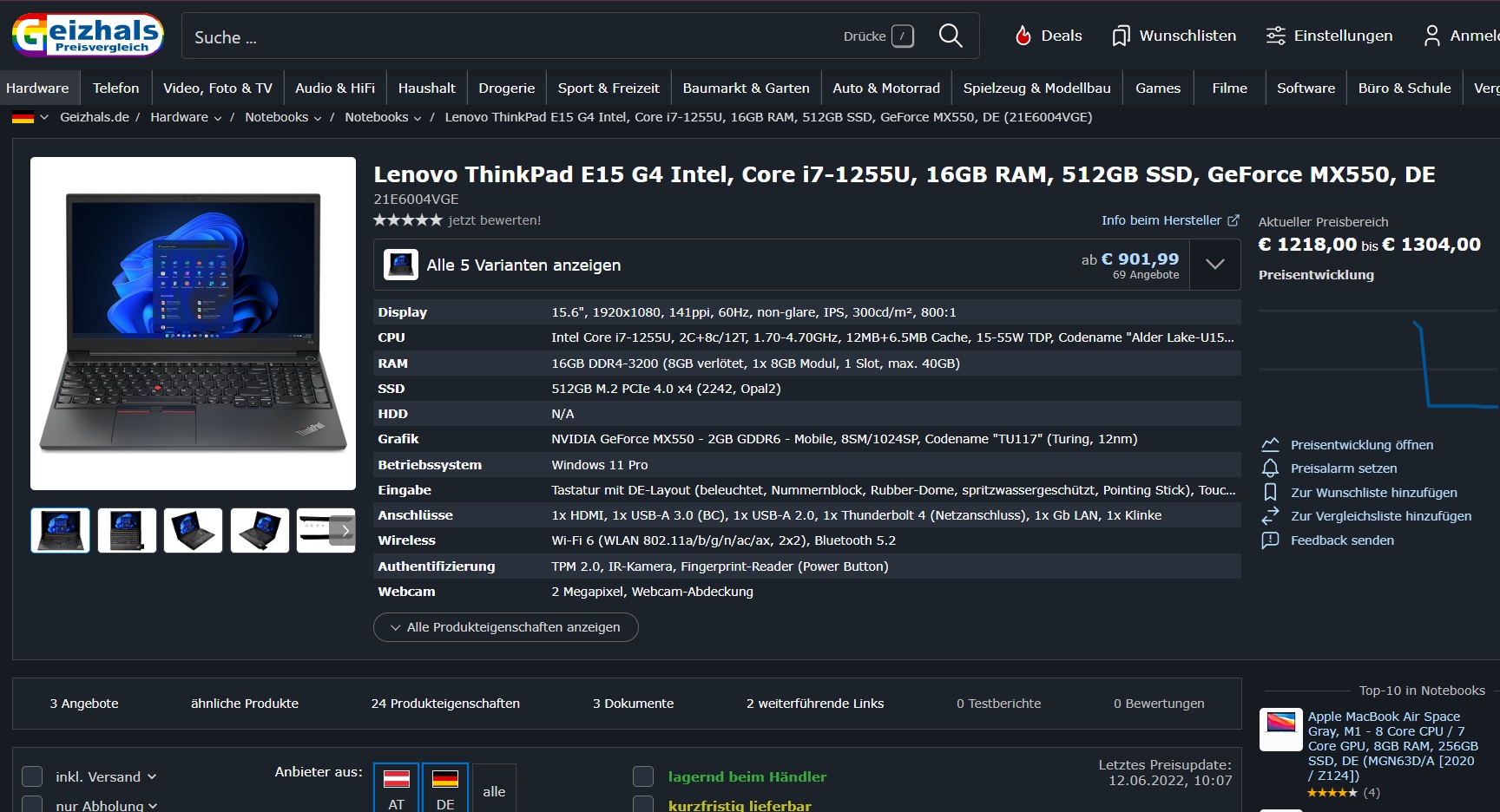Switch to '2 weiterführende Links' tab
This screenshot has width=1500, height=812.
(x=815, y=704)
